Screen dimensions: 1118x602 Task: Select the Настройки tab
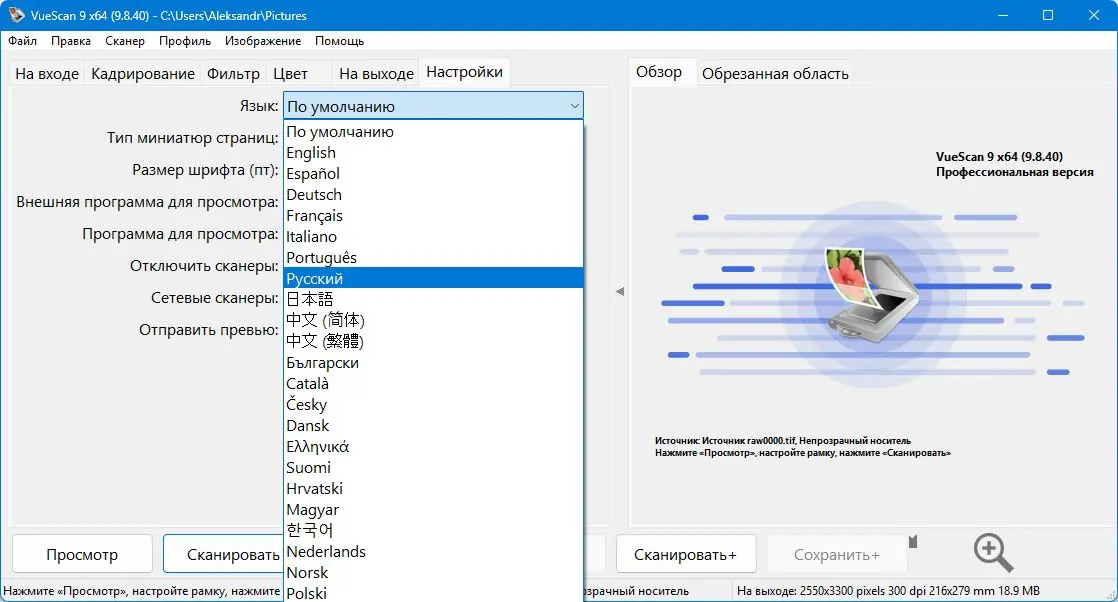click(464, 72)
